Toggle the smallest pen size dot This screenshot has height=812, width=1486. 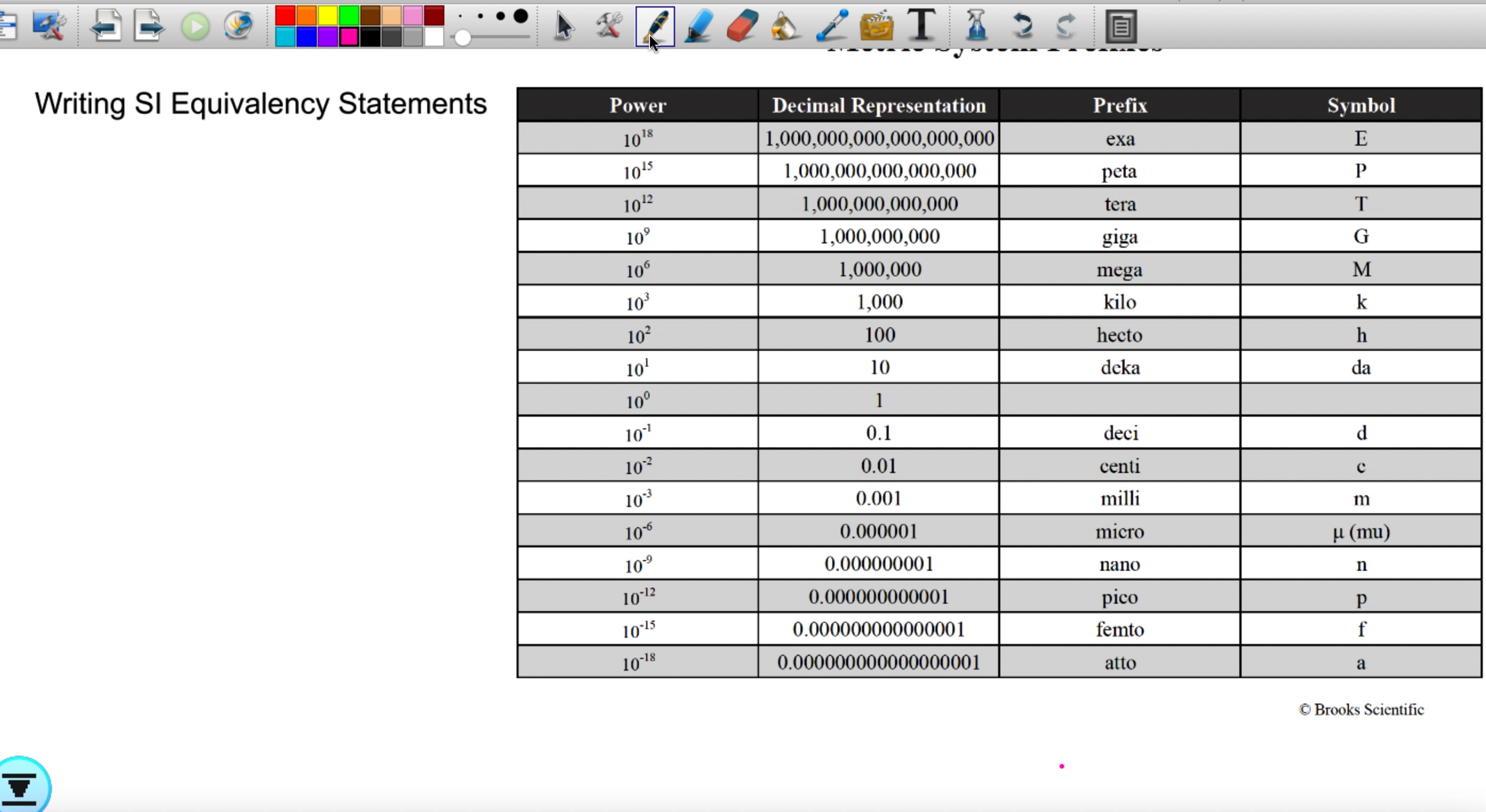pos(461,18)
